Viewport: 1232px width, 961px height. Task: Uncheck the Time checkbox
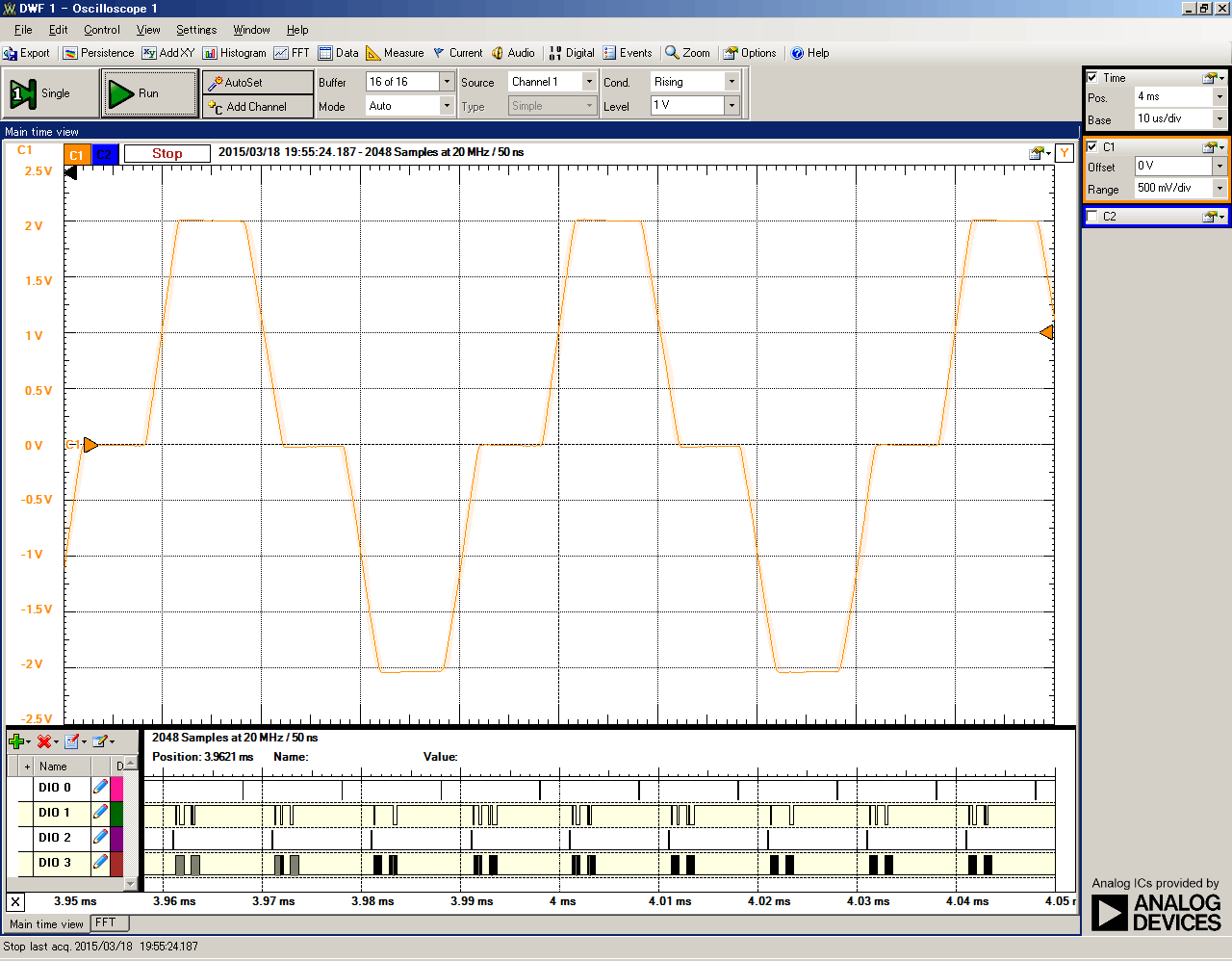(1092, 77)
